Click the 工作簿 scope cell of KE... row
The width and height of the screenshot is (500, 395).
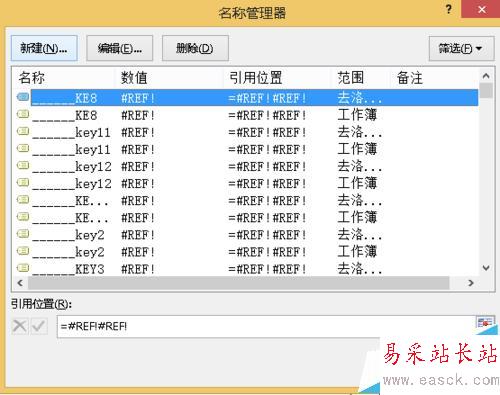[x=357, y=218]
